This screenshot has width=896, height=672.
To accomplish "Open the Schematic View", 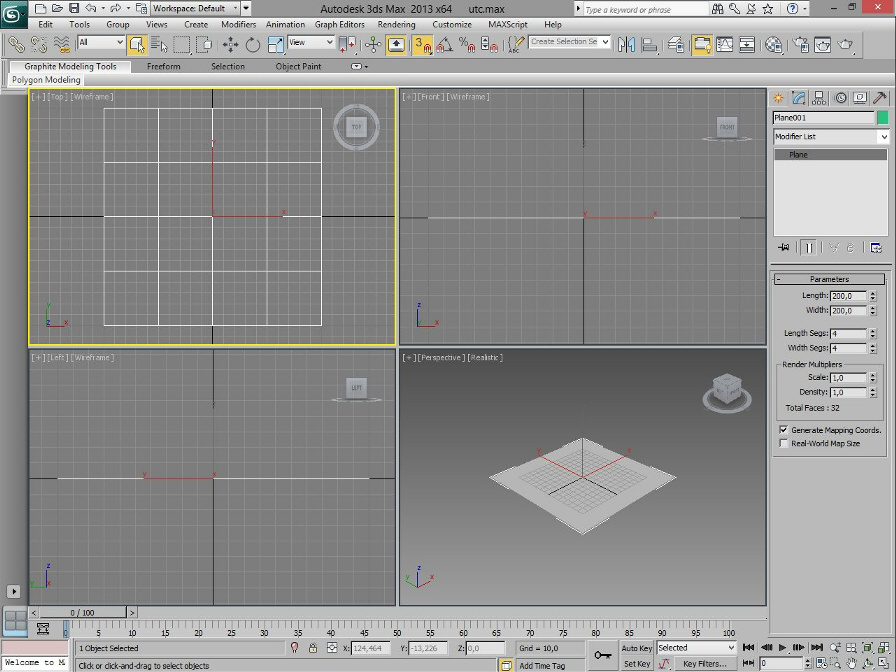I will (747, 45).
